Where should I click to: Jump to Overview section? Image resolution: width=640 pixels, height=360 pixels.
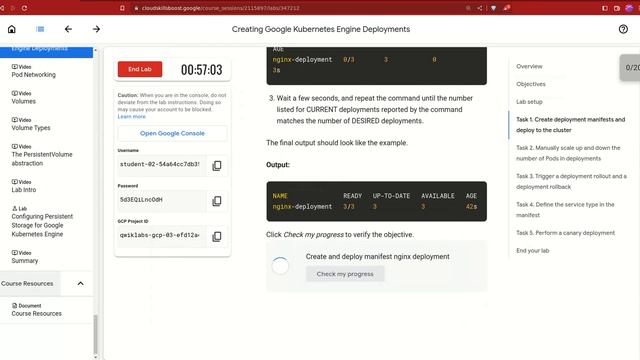point(529,66)
